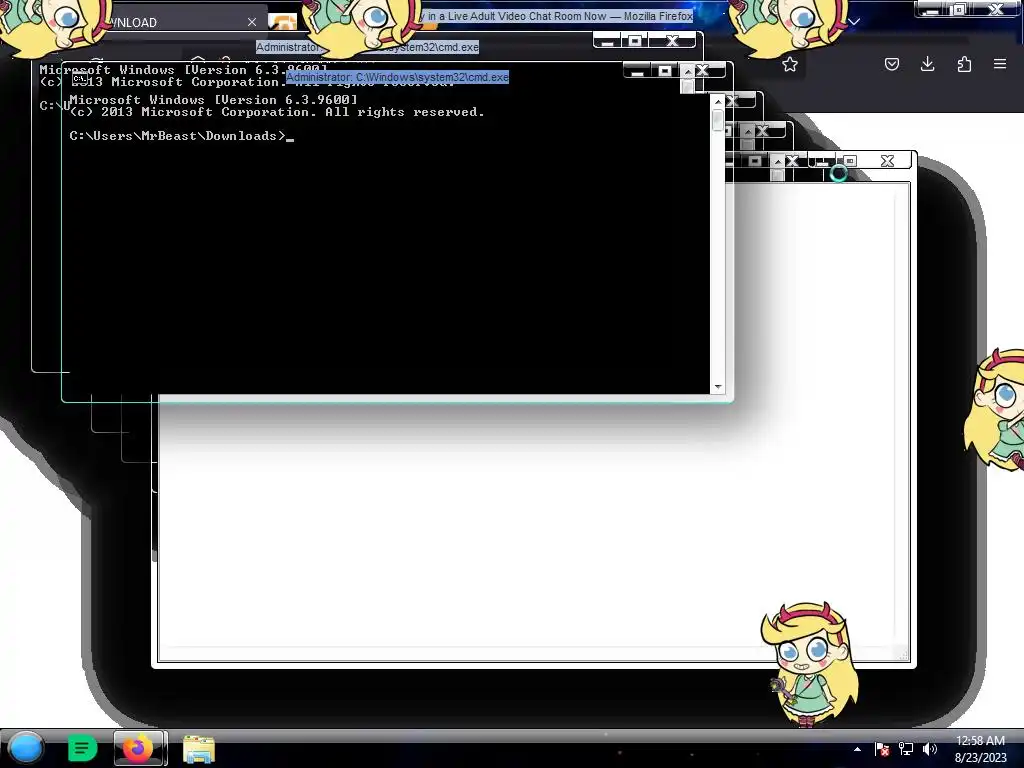Open File Explorer from the taskbar
The image size is (1024, 768).
(x=199, y=749)
